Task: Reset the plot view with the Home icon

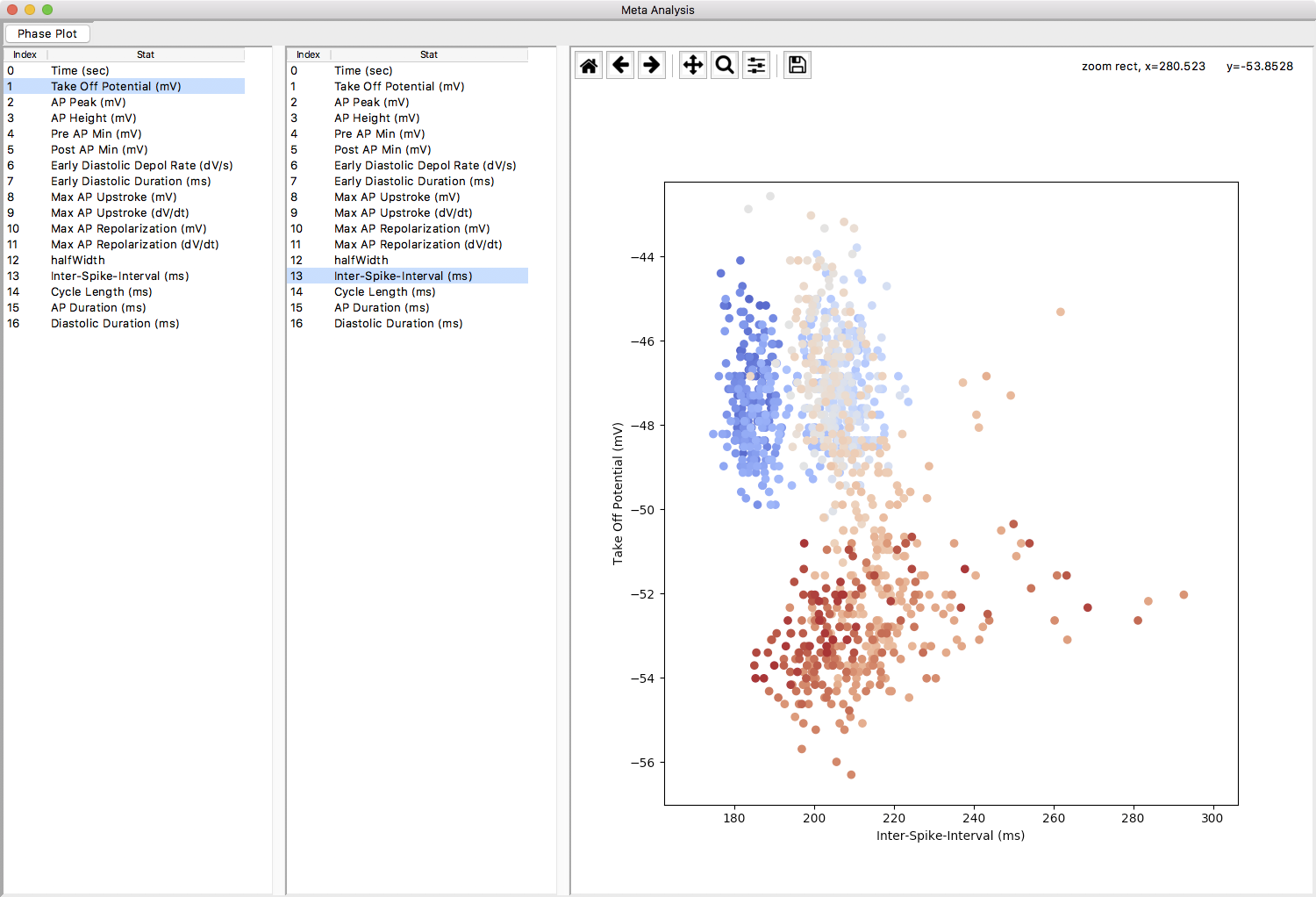Action: pos(589,65)
